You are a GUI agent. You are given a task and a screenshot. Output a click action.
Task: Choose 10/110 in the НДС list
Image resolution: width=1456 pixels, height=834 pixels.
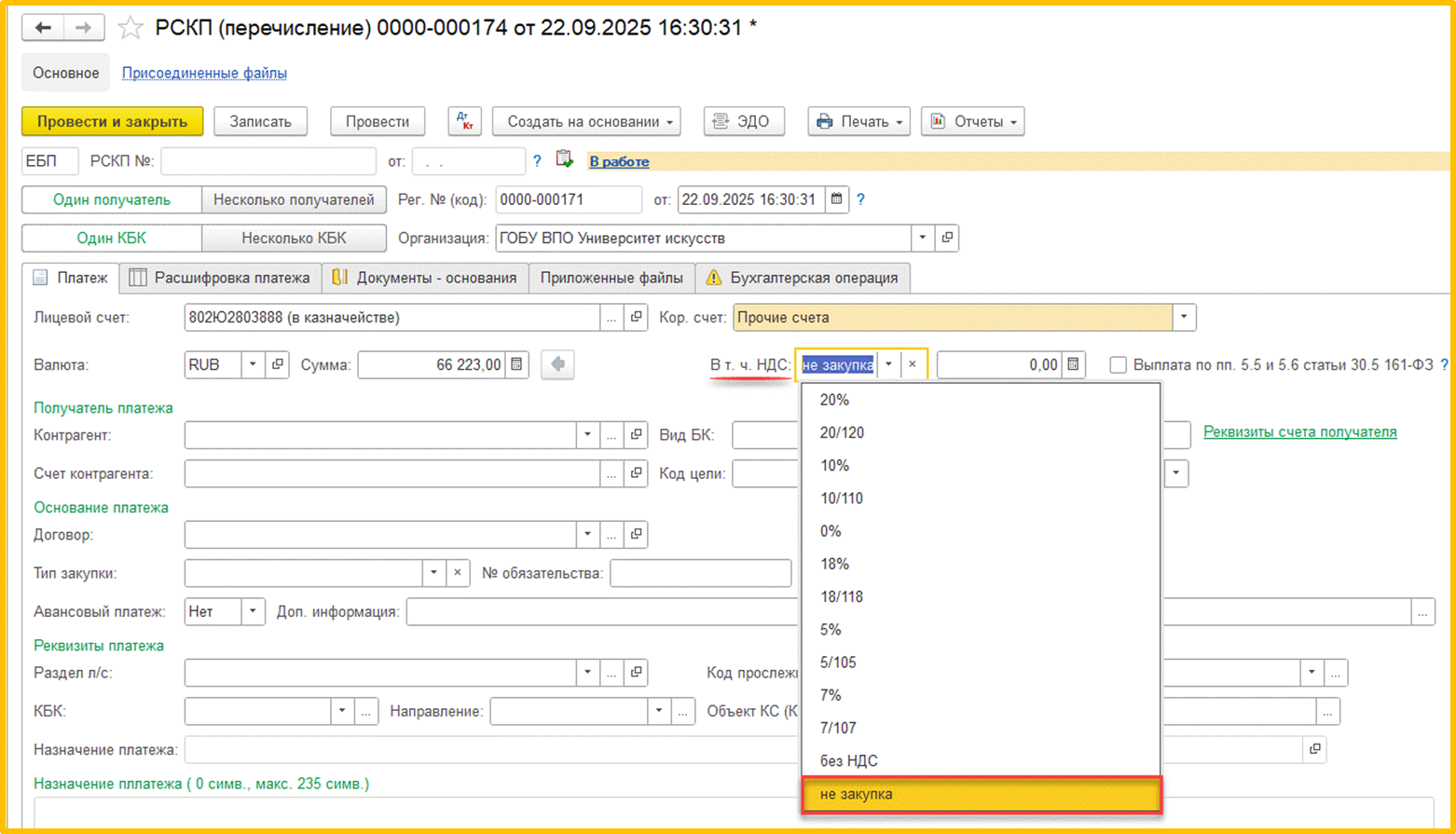[x=981, y=499]
